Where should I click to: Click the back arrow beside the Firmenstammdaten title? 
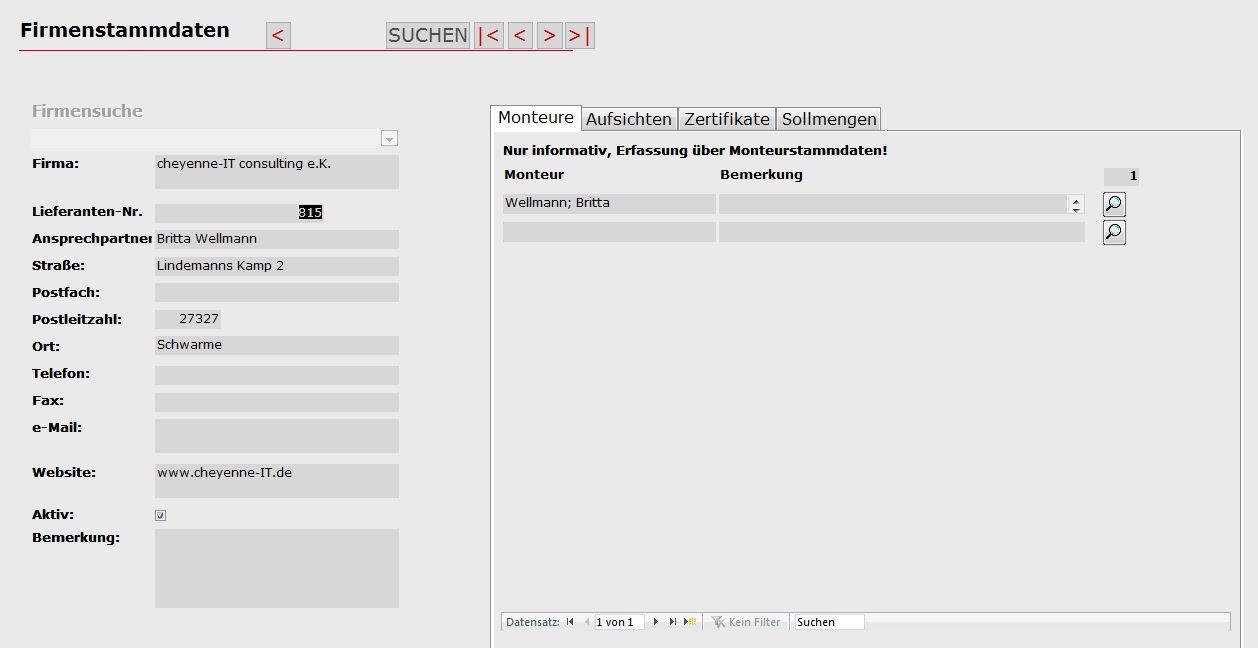pos(278,36)
